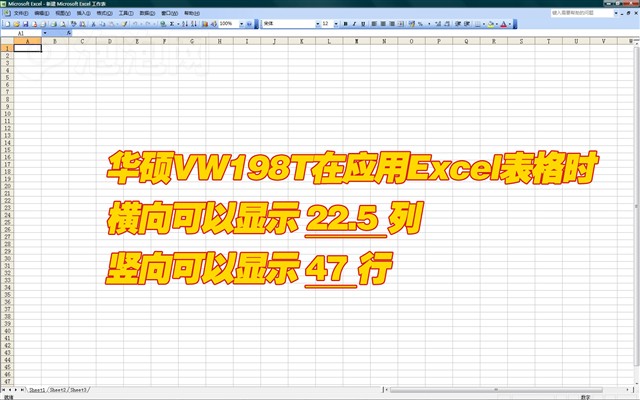
Task: Click the Format Painter brush icon
Action: 124,24
